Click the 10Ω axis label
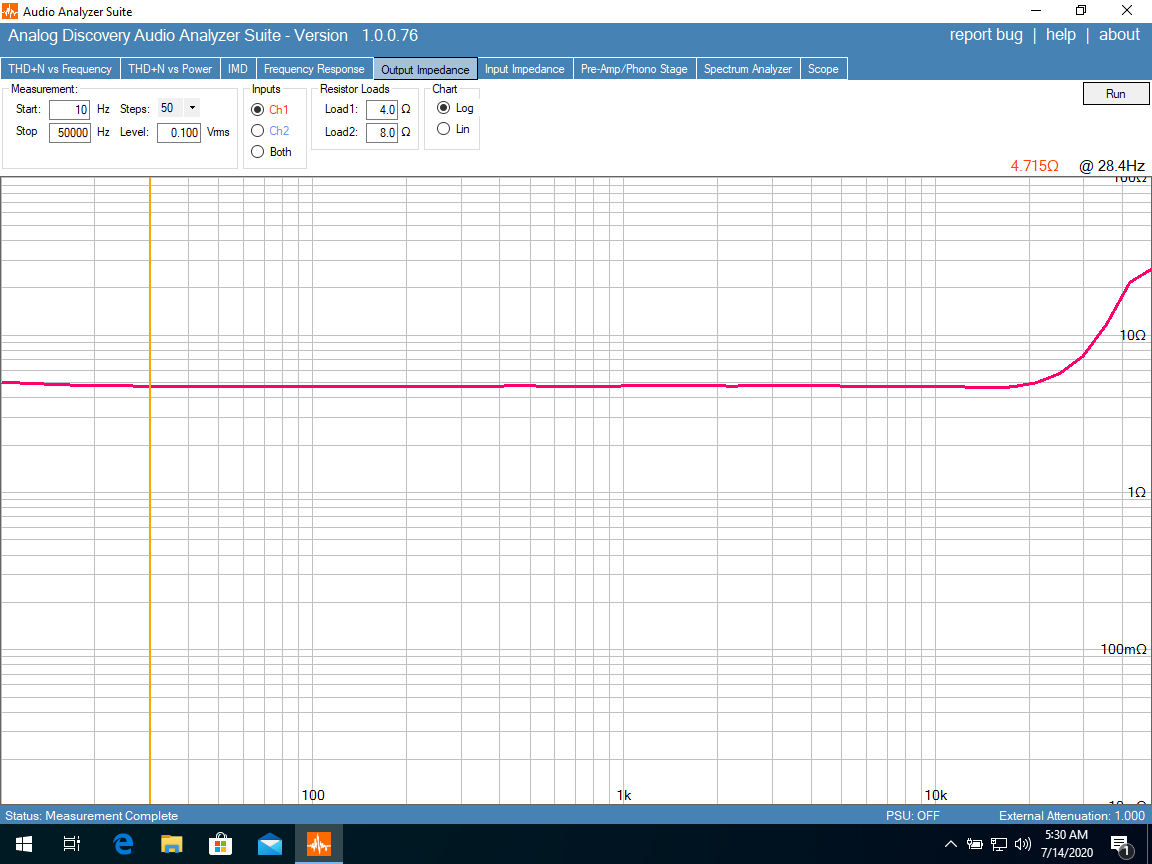This screenshot has height=864, width=1152. click(x=1132, y=336)
